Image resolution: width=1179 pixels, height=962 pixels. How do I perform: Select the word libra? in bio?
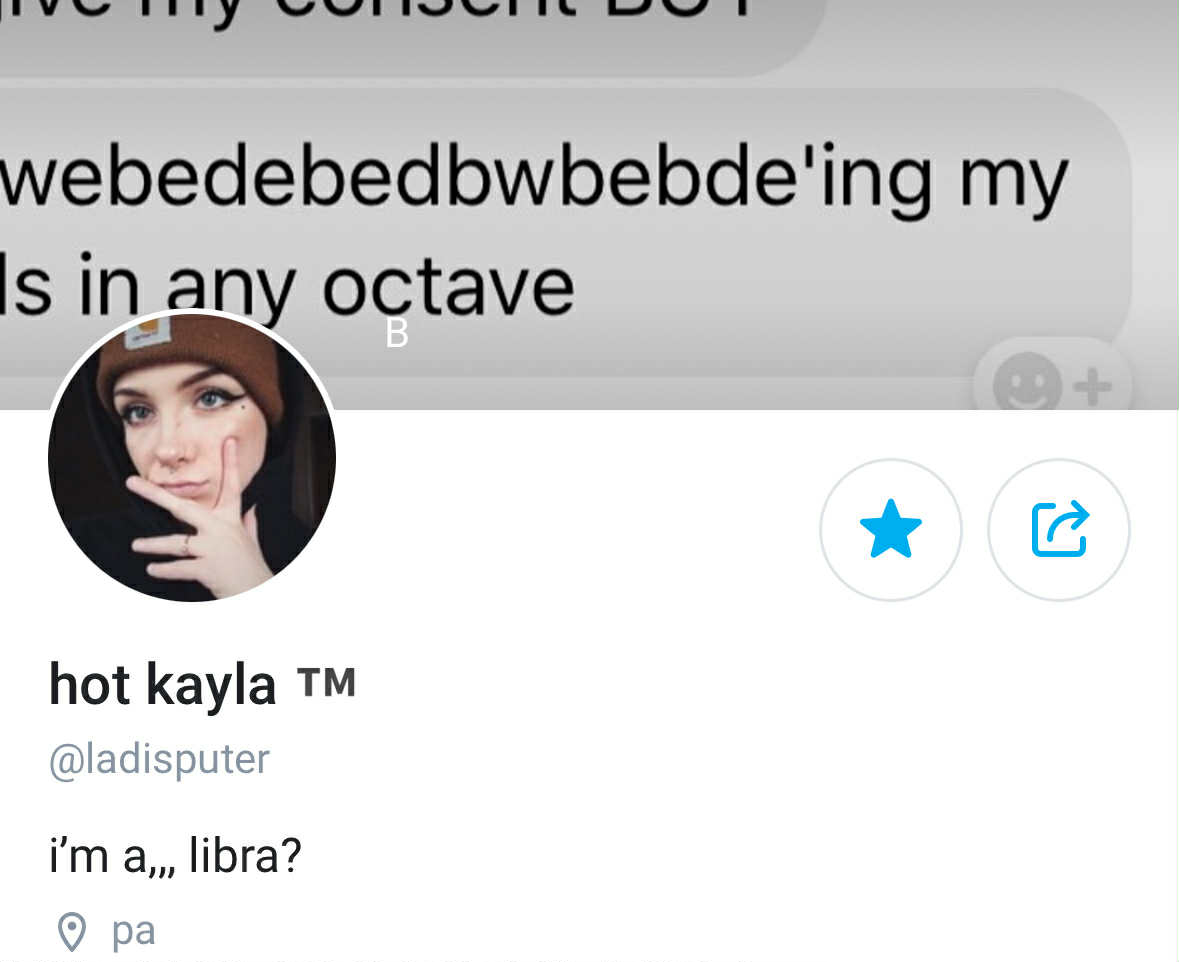245,856
